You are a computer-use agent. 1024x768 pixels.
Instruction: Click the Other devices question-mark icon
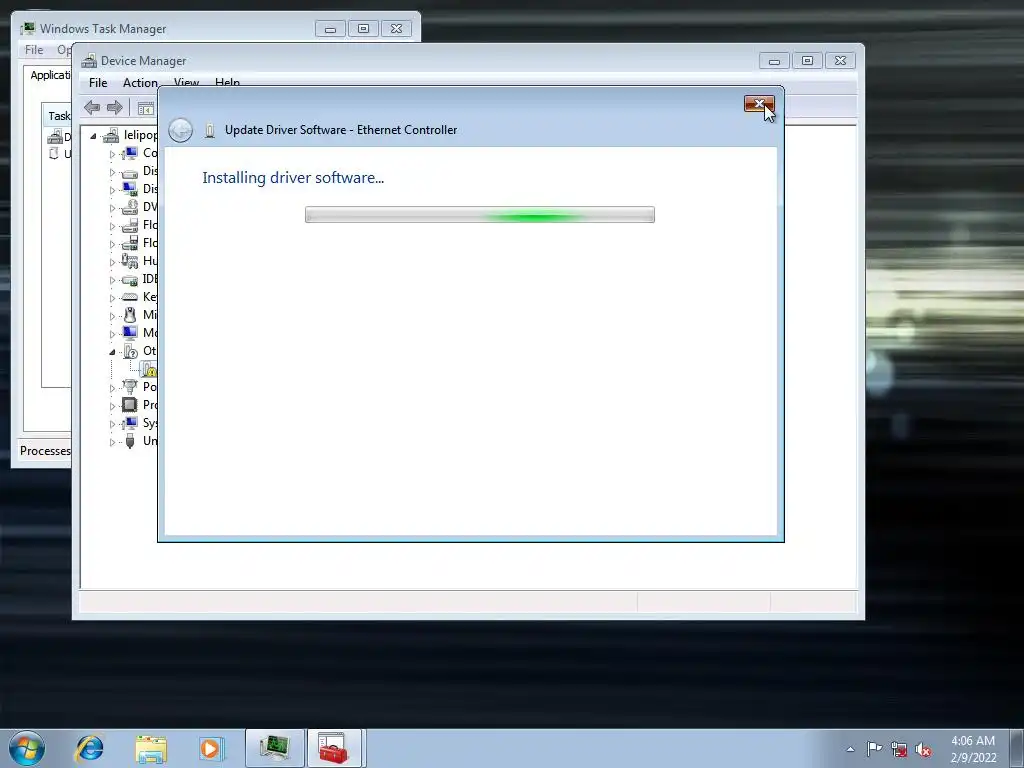(x=131, y=351)
